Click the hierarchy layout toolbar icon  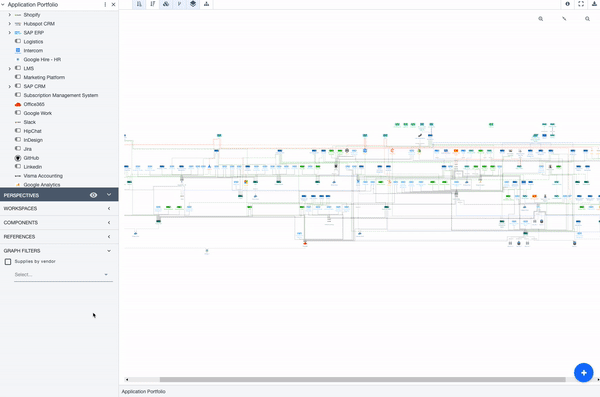tap(206, 4)
